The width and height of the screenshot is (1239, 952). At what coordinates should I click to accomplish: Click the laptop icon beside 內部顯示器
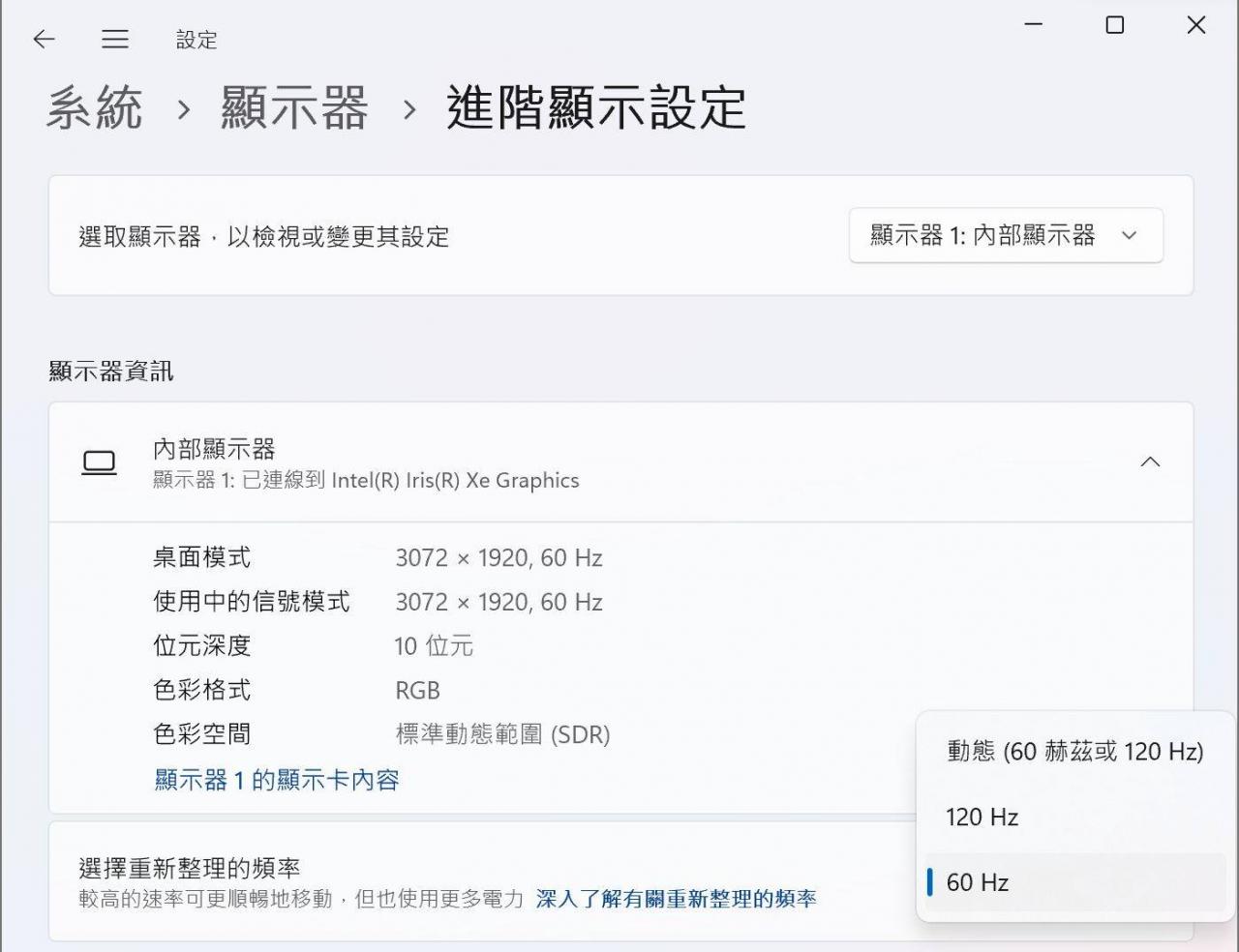99,463
